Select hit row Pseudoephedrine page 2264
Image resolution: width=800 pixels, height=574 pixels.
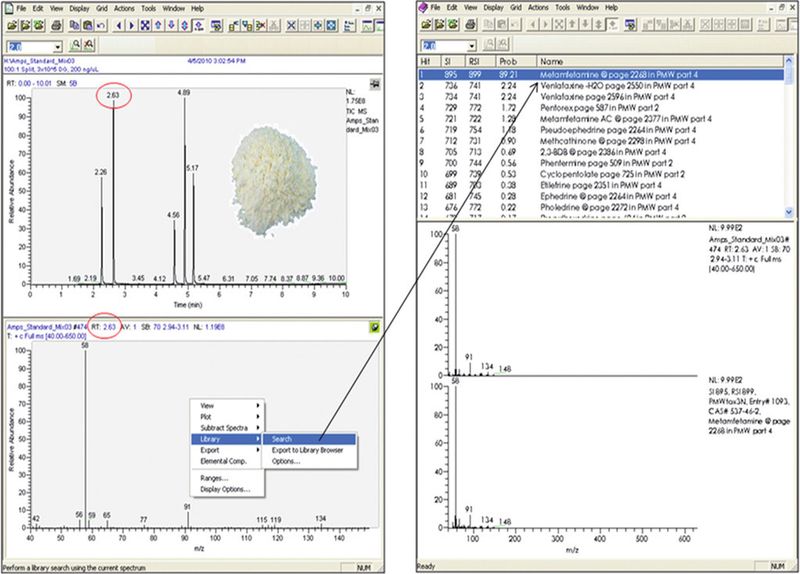(601, 130)
